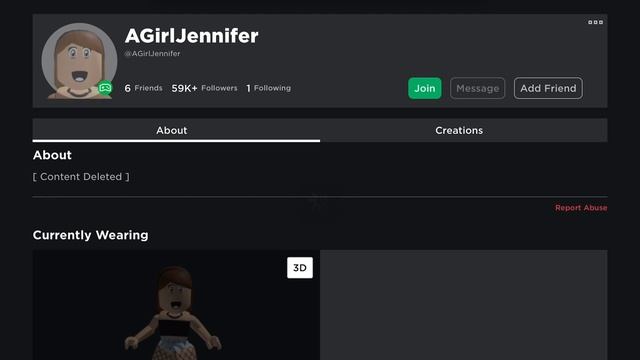Join AGirlJennifer's current game

[424, 88]
